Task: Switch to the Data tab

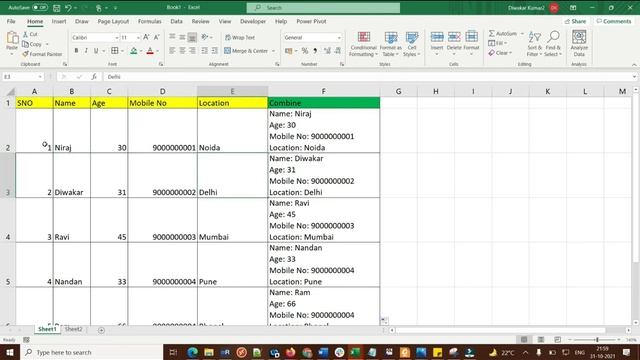Action: click(x=176, y=21)
